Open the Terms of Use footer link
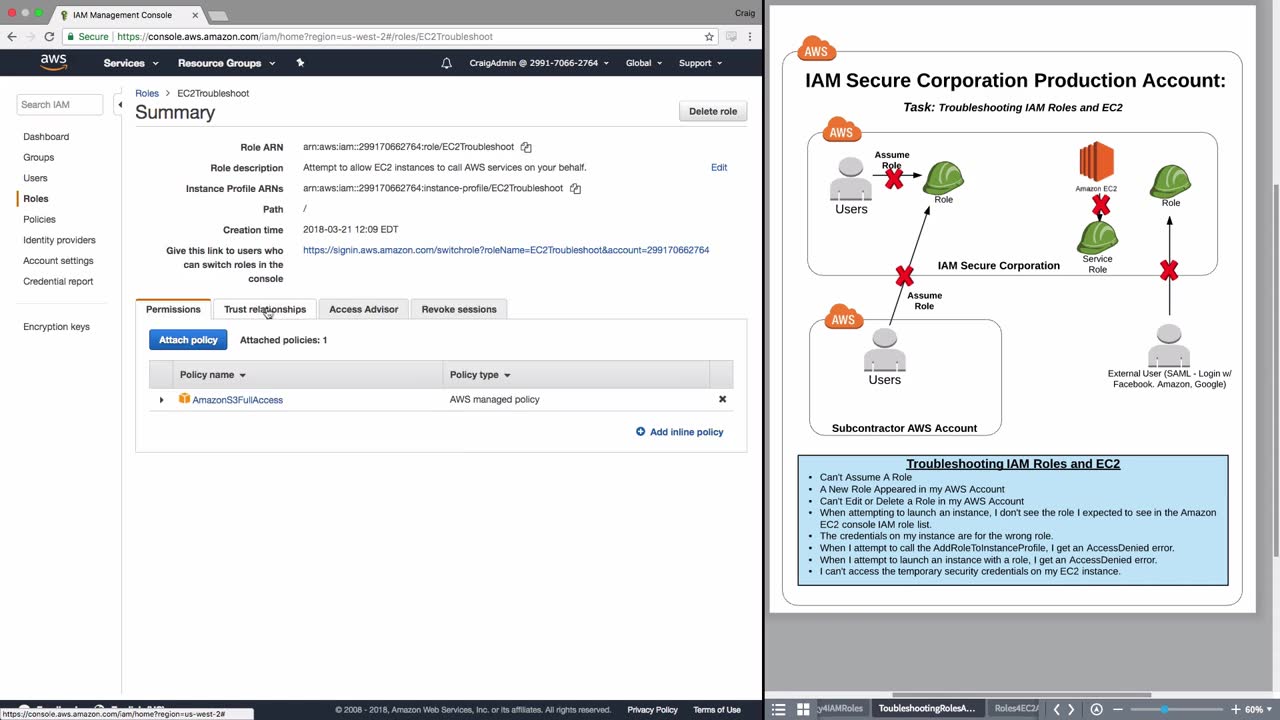1280x720 pixels. point(717,710)
